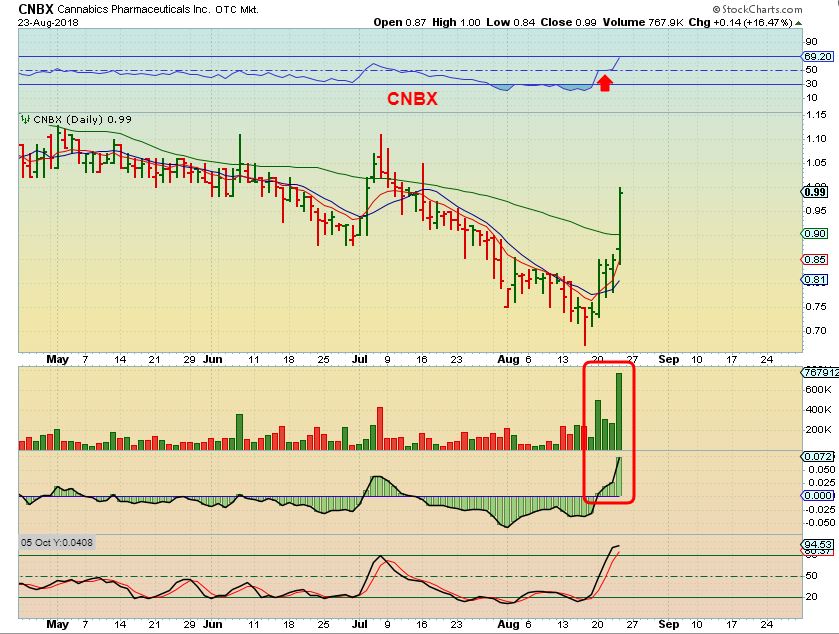Click the High 1.00 value
839x634 pixels.
(x=456, y=22)
